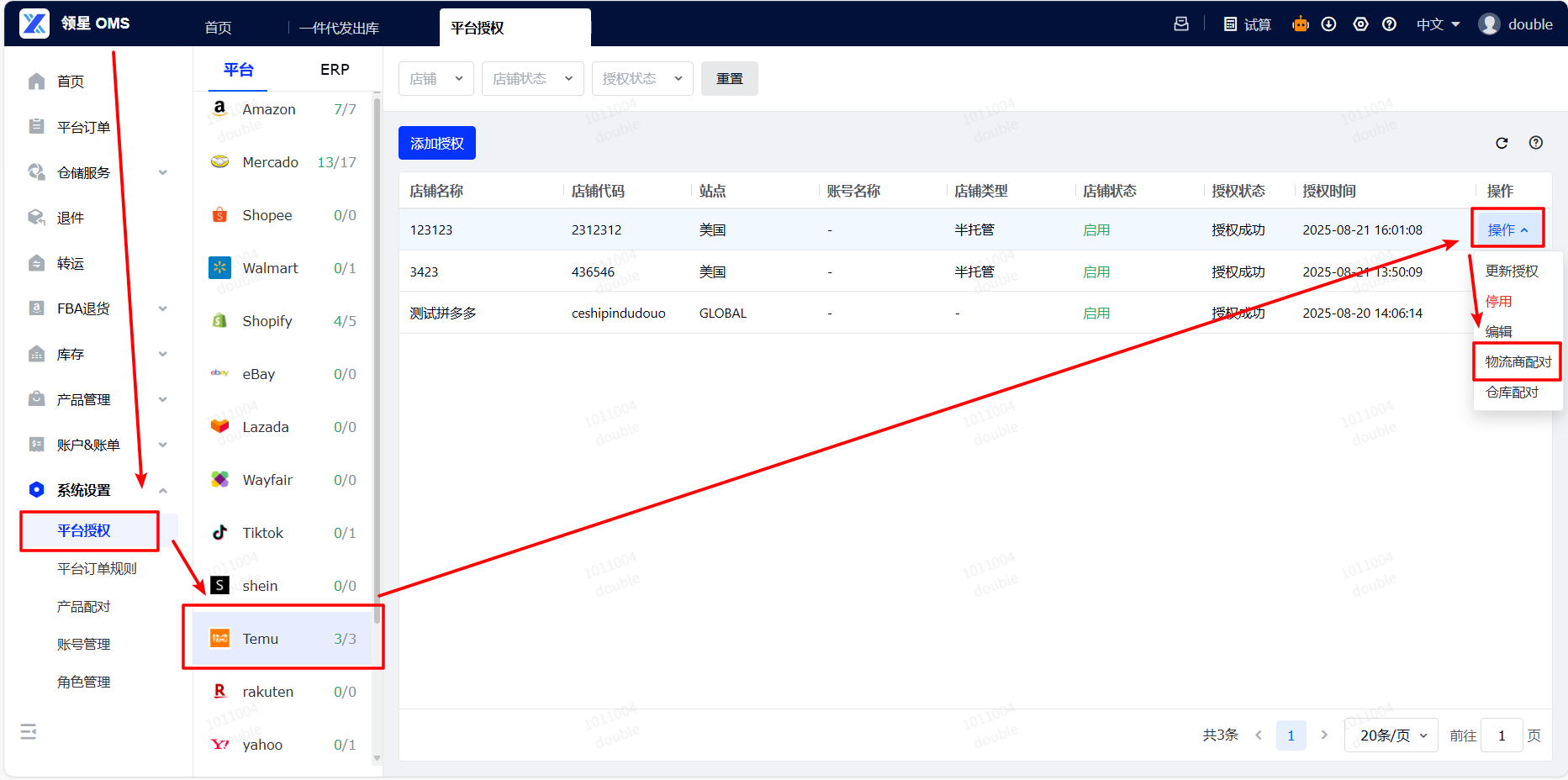Click the refresh icon above the table
Viewport: 1568px width, 780px height.
click(x=1502, y=143)
